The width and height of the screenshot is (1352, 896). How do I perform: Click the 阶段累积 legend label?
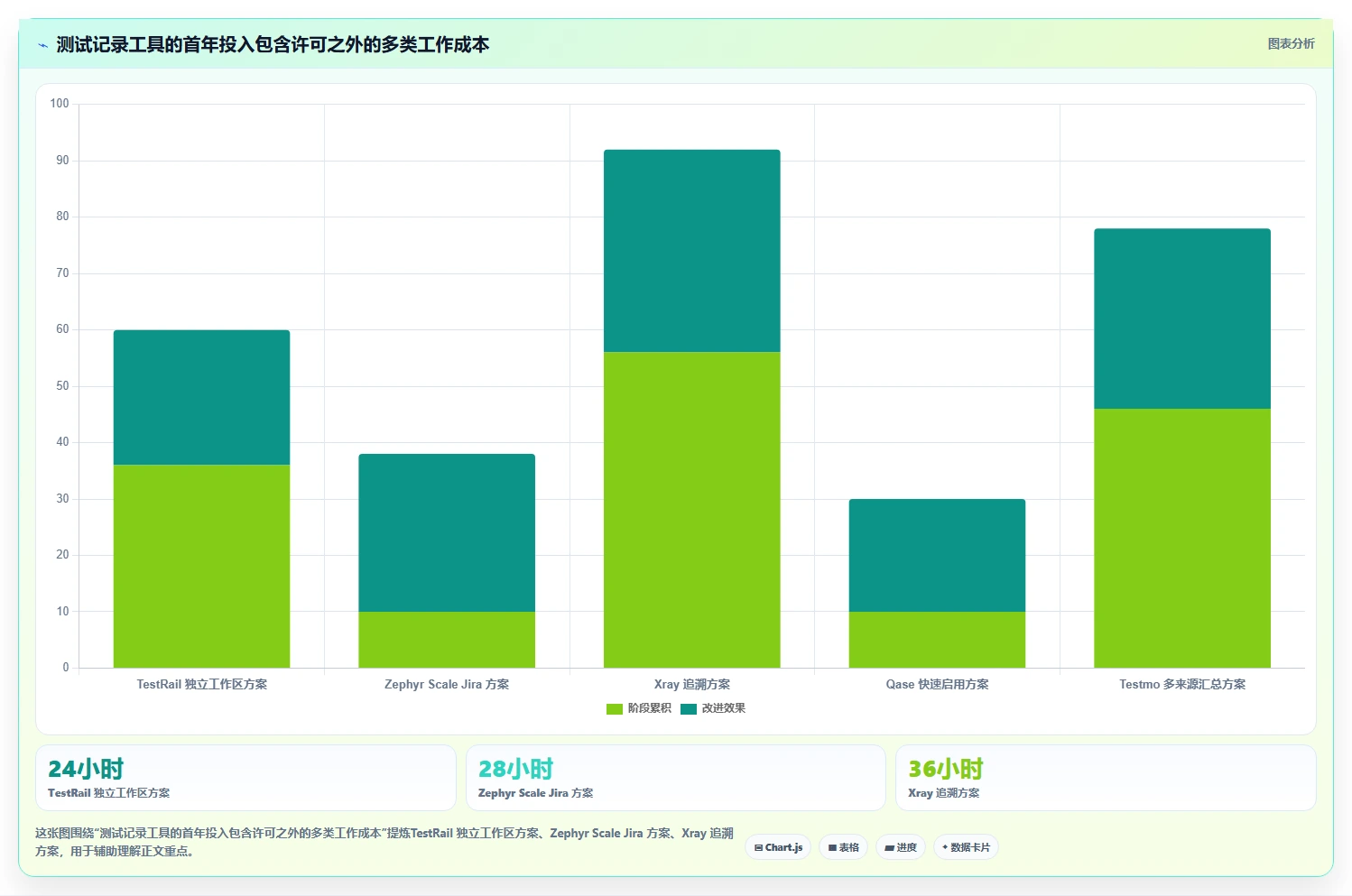(650, 708)
